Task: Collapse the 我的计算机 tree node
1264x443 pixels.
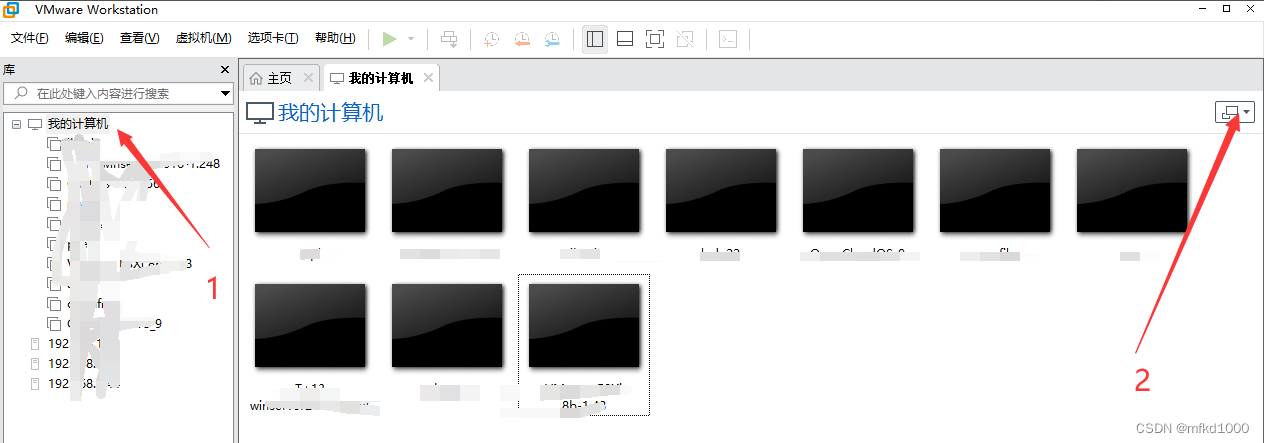Action: tap(17, 124)
